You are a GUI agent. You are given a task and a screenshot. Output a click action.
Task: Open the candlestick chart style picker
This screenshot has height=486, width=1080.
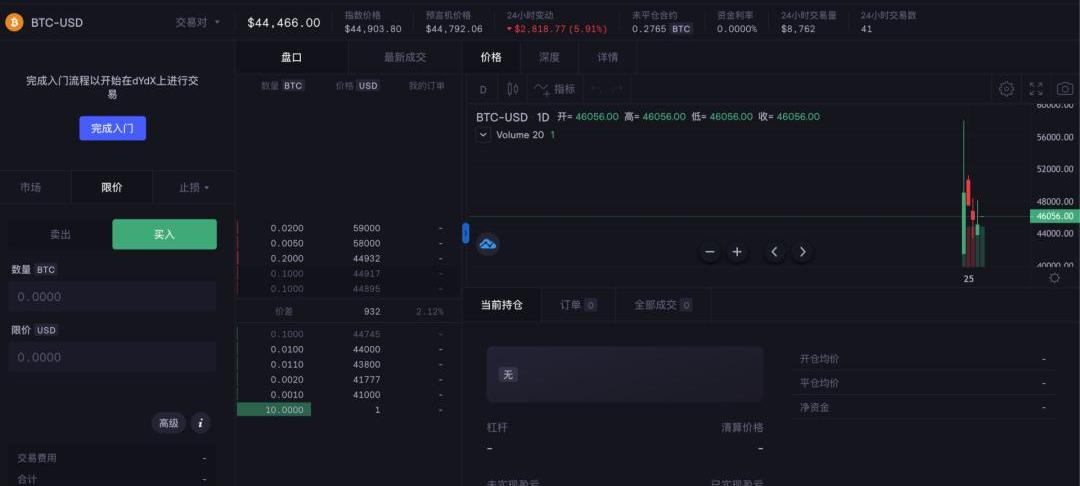(x=513, y=89)
